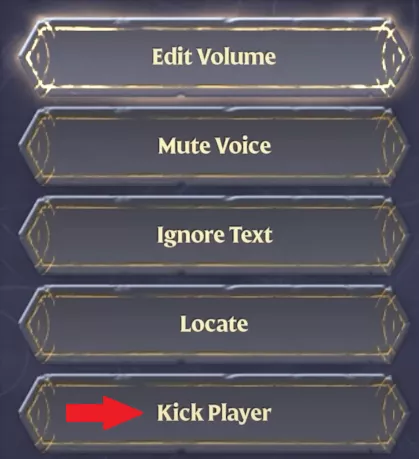Viewport: 419px width, 459px height.
Task: Click the right diamond ornament on Edit Volume
Action: tap(393, 57)
